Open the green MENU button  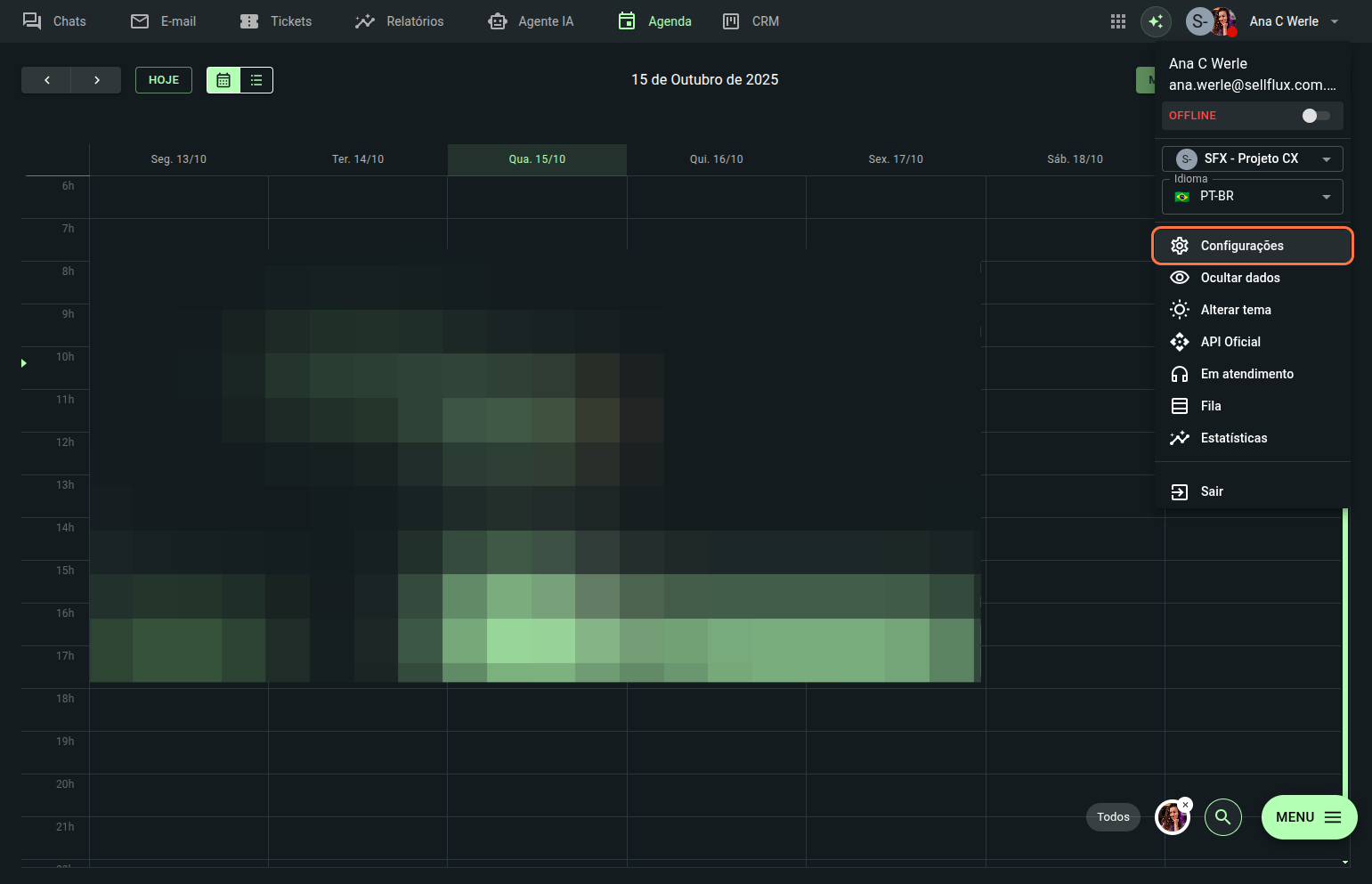(1308, 816)
